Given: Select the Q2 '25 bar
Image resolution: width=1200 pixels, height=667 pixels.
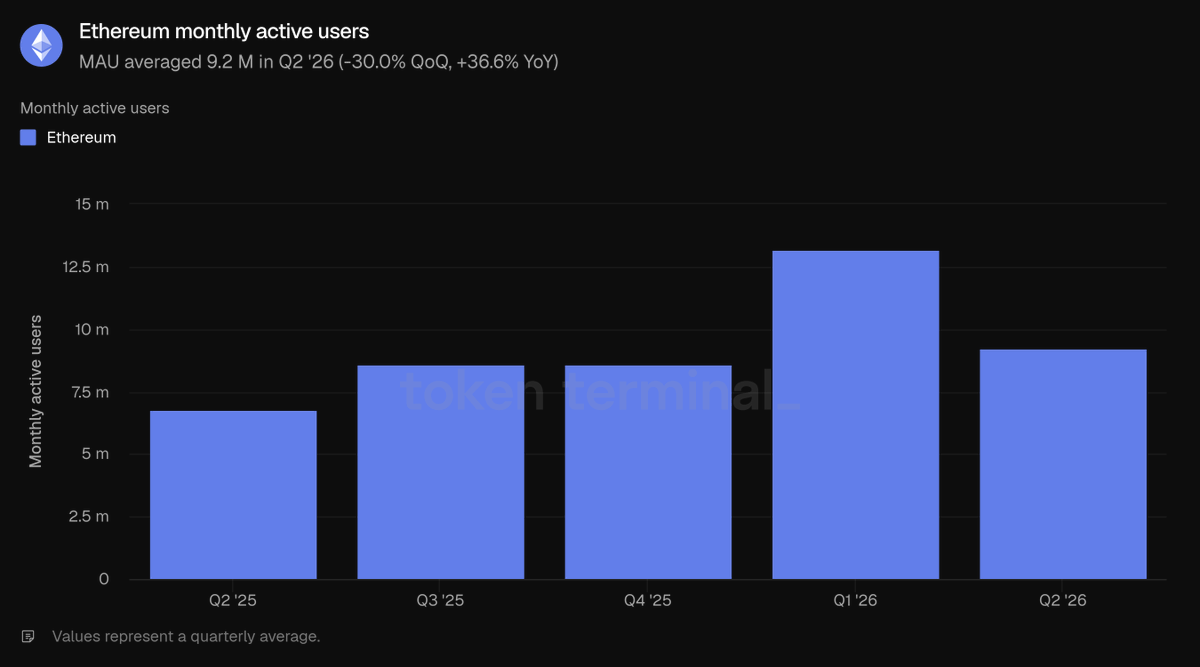Looking at the screenshot, I should pyautogui.click(x=233, y=495).
